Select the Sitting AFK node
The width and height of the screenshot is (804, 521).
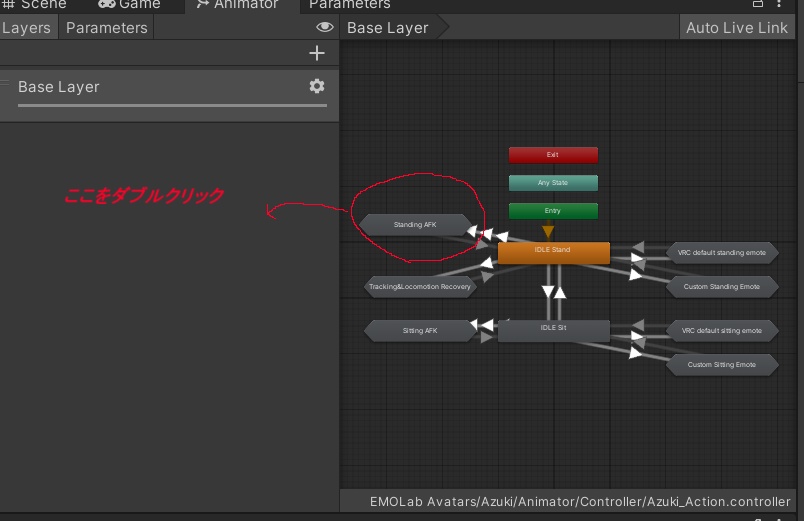[x=420, y=331]
